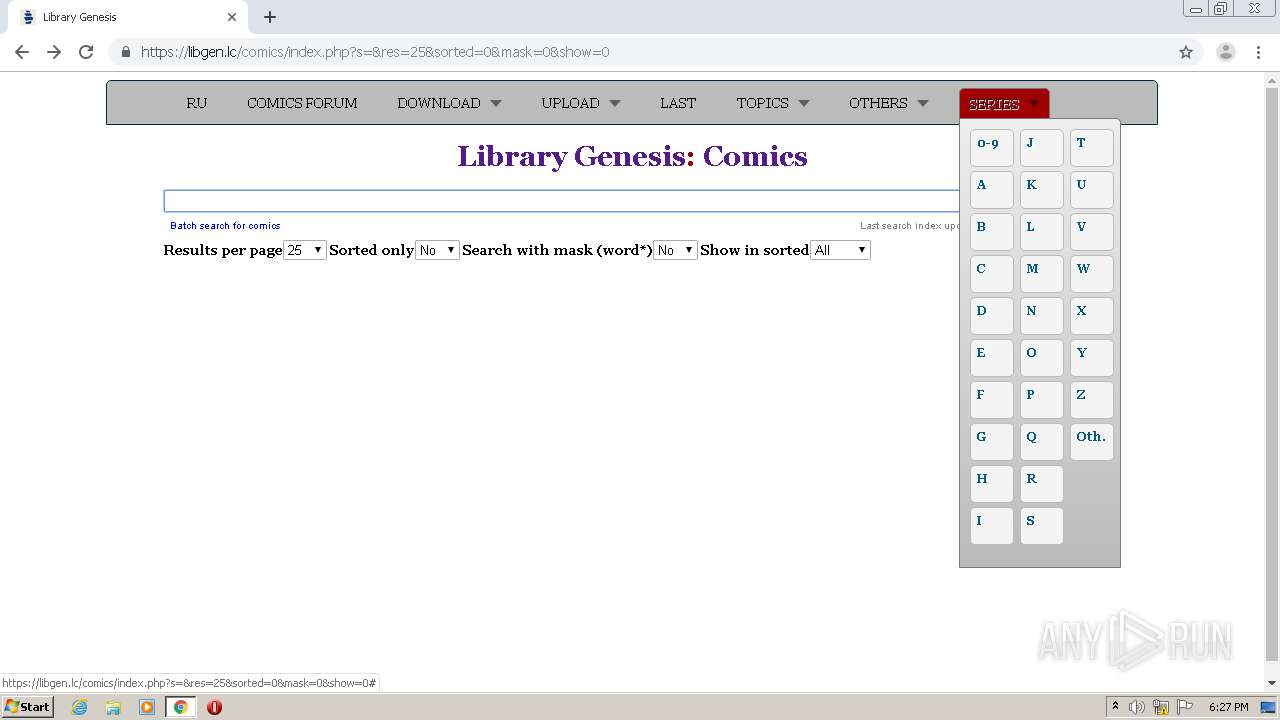Select series letter T
1280x720 pixels.
pyautogui.click(x=1092, y=148)
